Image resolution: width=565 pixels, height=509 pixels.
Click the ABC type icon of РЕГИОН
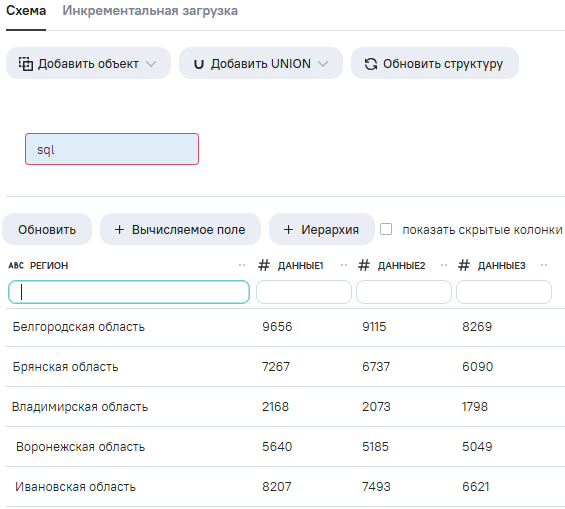pos(16,265)
